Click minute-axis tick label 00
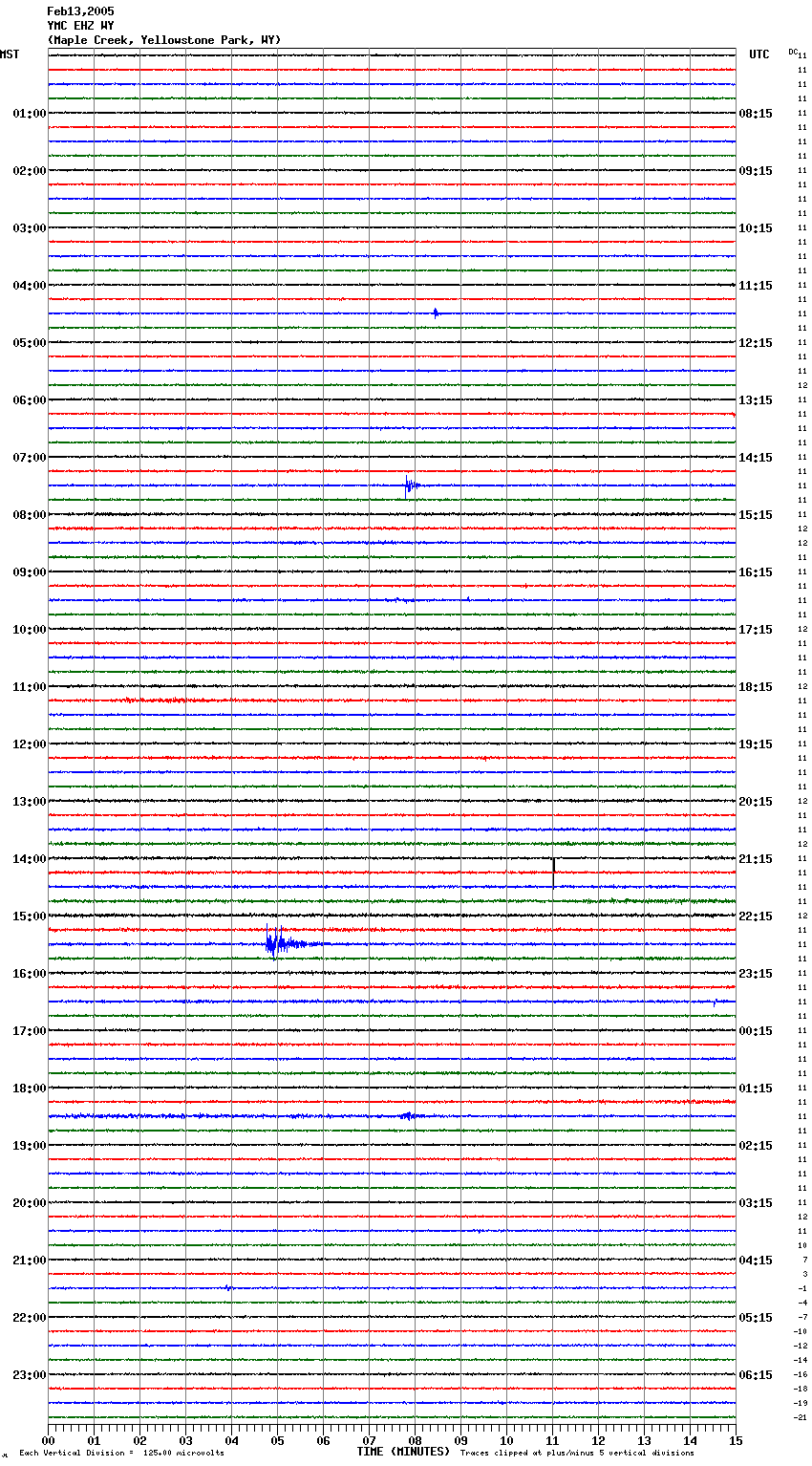Screen dimensions: 812x1466 coord(48,1440)
